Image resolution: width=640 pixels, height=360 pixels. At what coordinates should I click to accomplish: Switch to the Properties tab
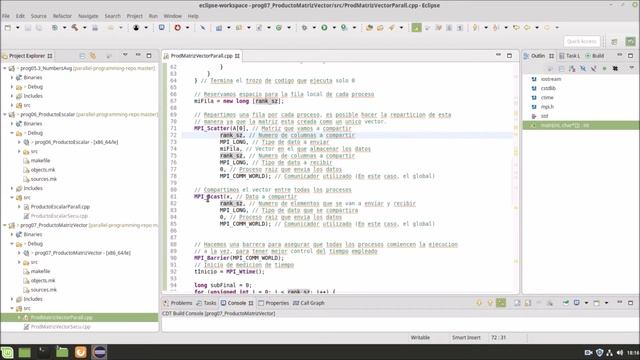point(273,303)
